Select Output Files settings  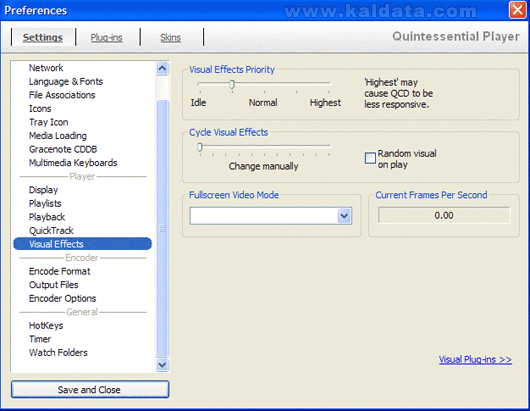[53, 285]
